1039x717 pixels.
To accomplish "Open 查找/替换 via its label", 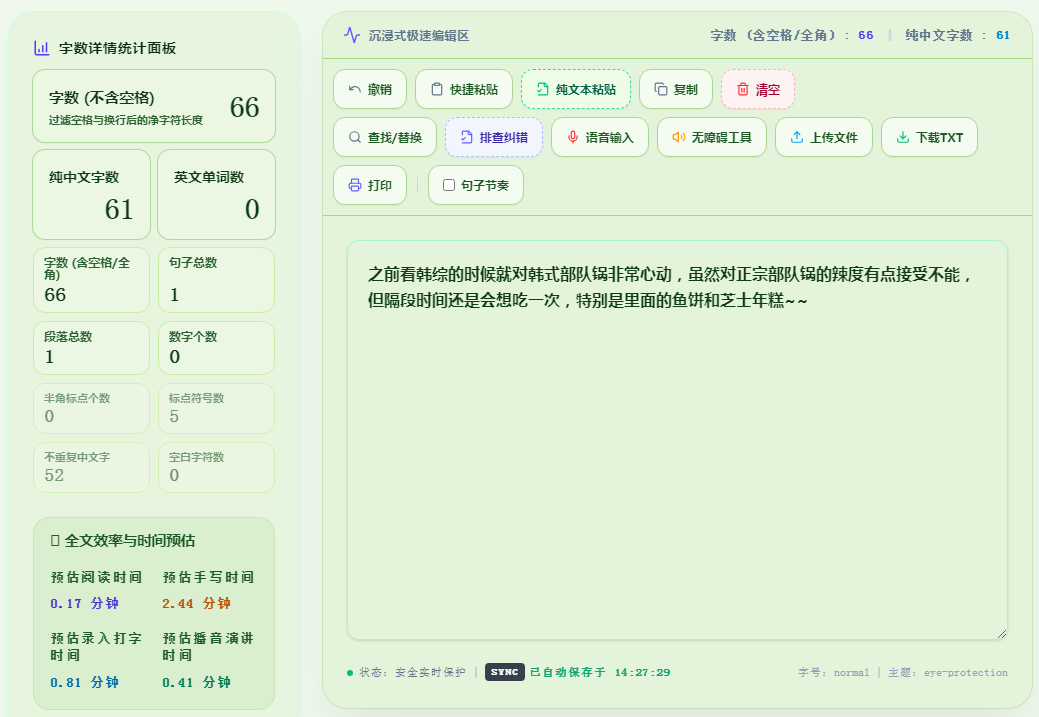I will tap(395, 137).
